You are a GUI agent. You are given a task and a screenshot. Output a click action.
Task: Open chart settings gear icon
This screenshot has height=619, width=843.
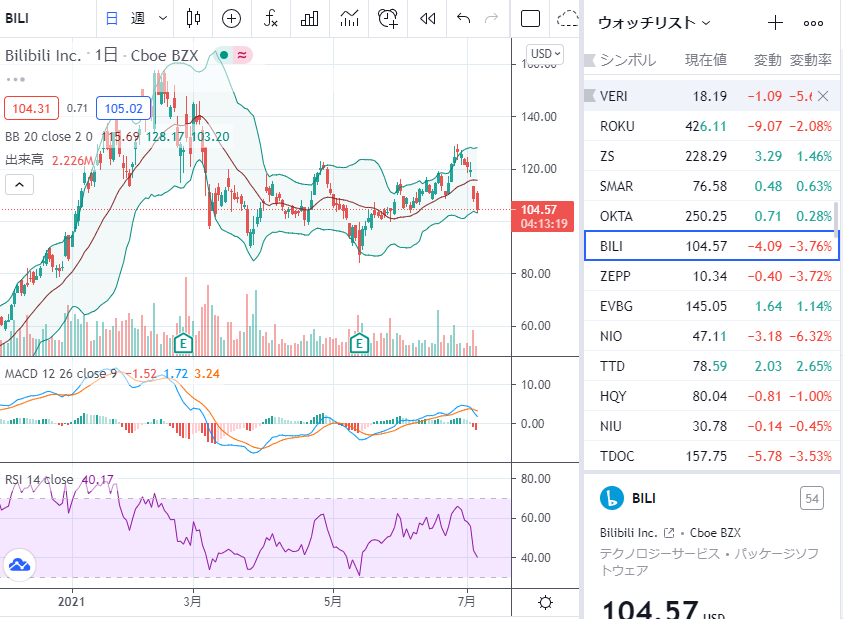(545, 602)
